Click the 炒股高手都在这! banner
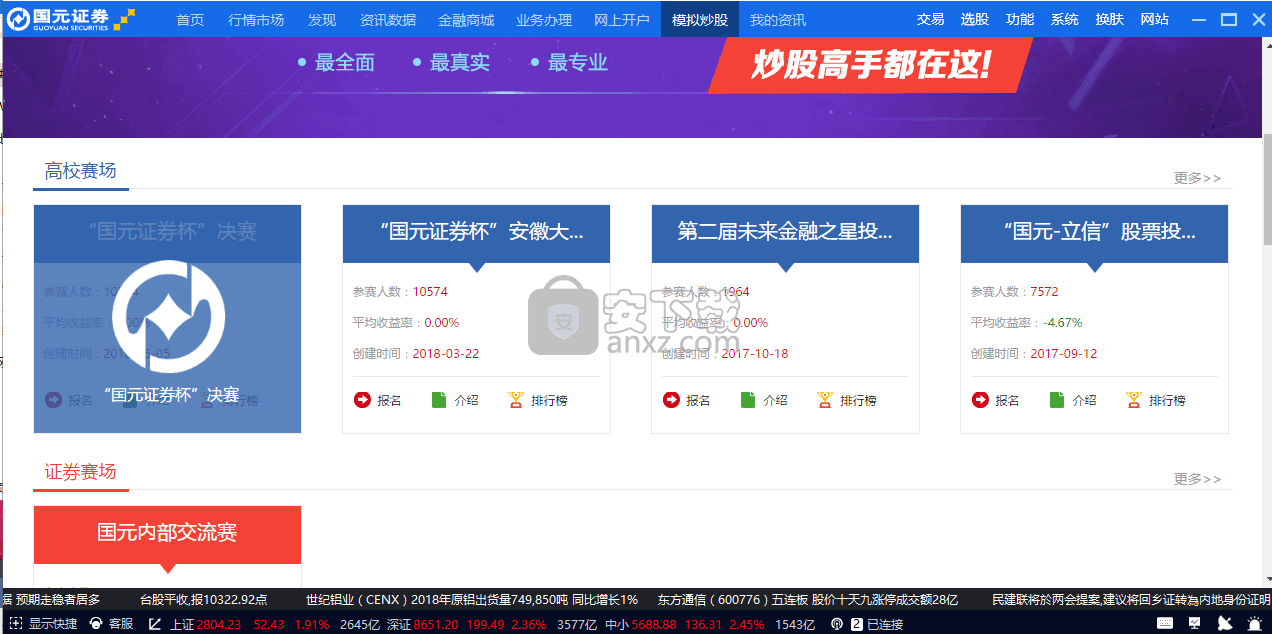The height and width of the screenshot is (634, 1272). 870,66
